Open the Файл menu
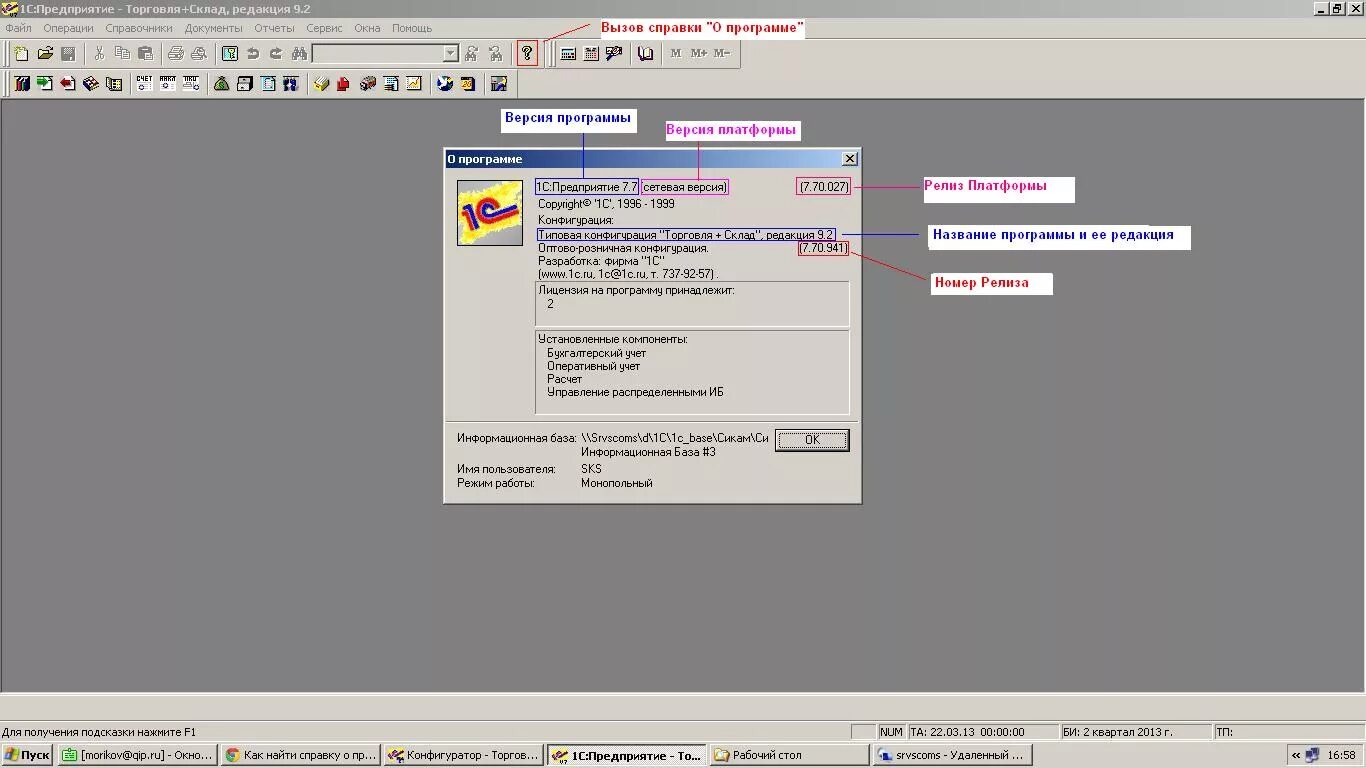Image resolution: width=1366 pixels, height=768 pixels. point(18,28)
